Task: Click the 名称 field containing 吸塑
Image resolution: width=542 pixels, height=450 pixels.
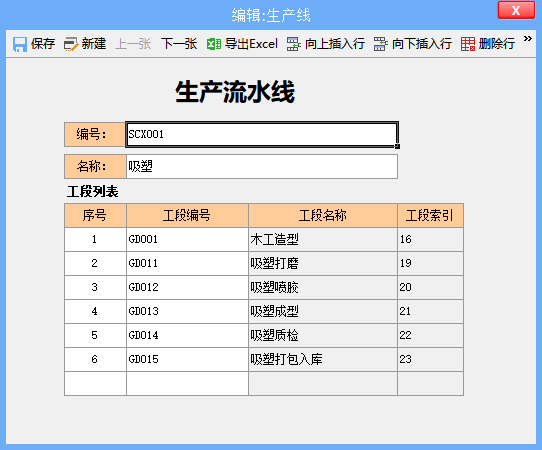Action: tap(262, 167)
